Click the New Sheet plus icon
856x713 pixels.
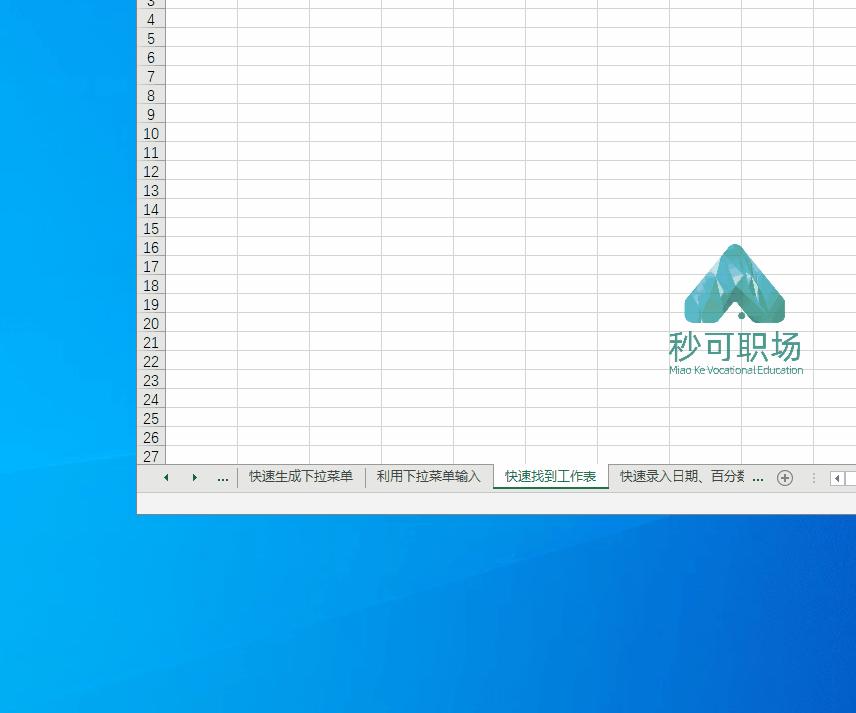click(x=785, y=478)
